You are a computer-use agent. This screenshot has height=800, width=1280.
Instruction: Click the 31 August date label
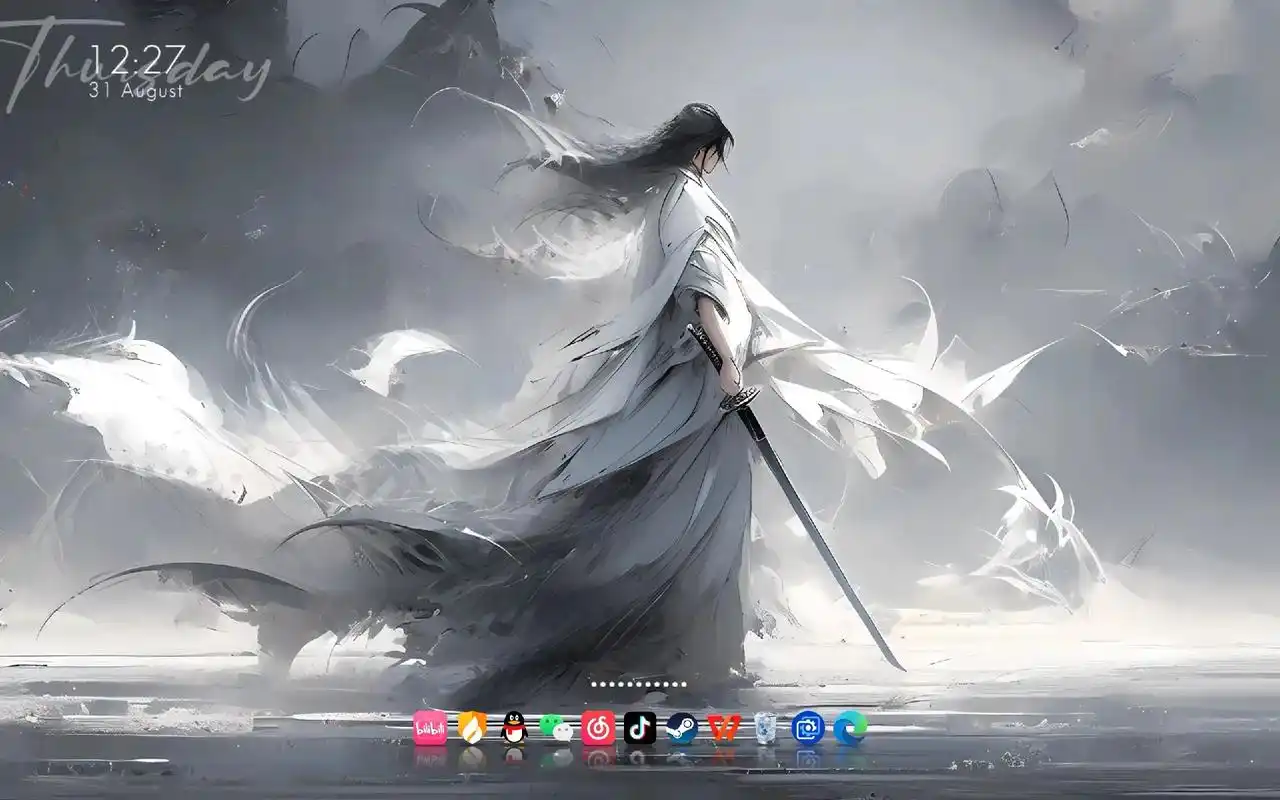[x=136, y=92]
